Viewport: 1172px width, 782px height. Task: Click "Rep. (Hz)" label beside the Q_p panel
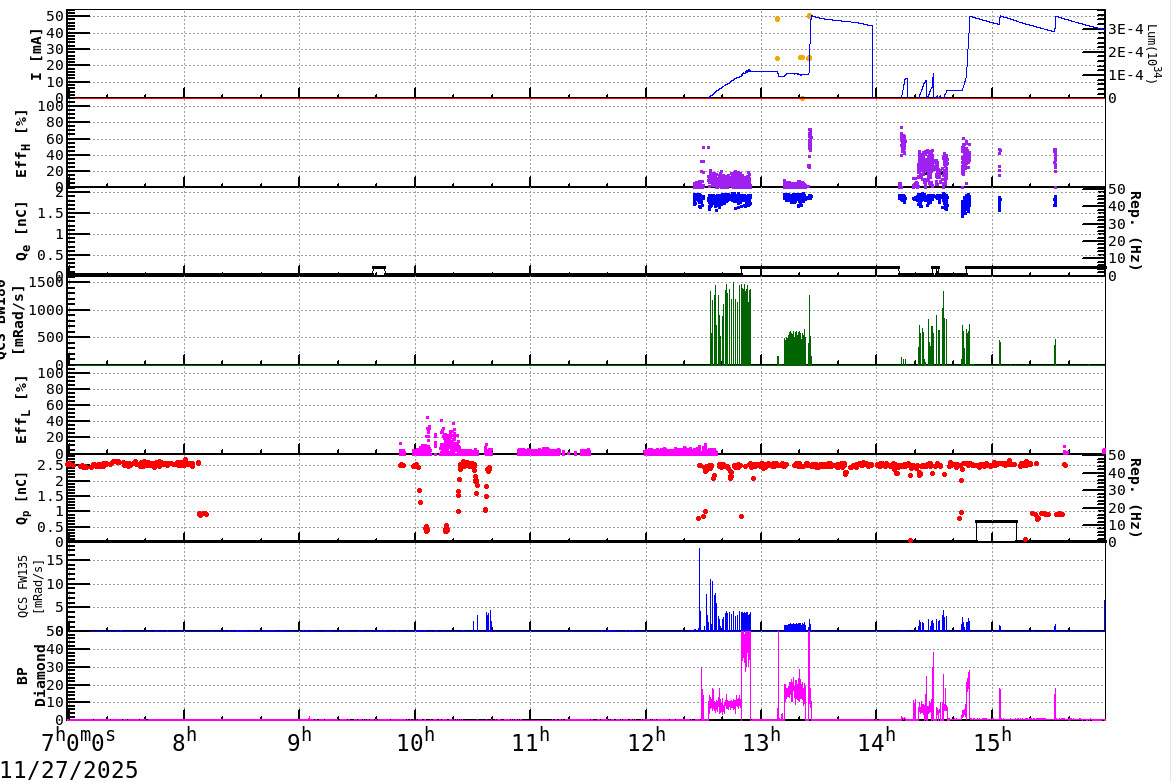pyautogui.click(x=1135, y=497)
